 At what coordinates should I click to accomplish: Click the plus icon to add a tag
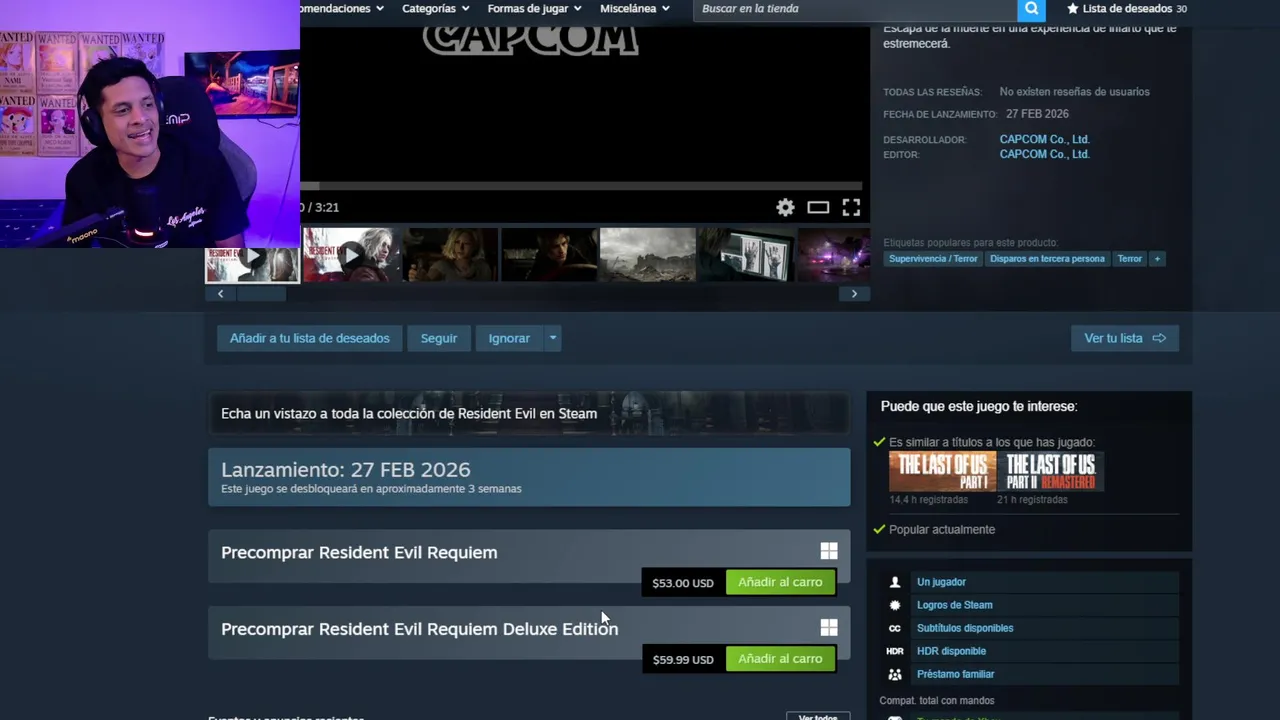click(x=1157, y=259)
